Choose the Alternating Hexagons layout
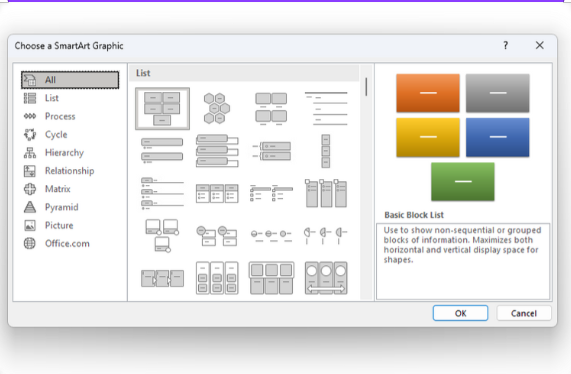Screen dimensions: 571x374 coord(217,109)
